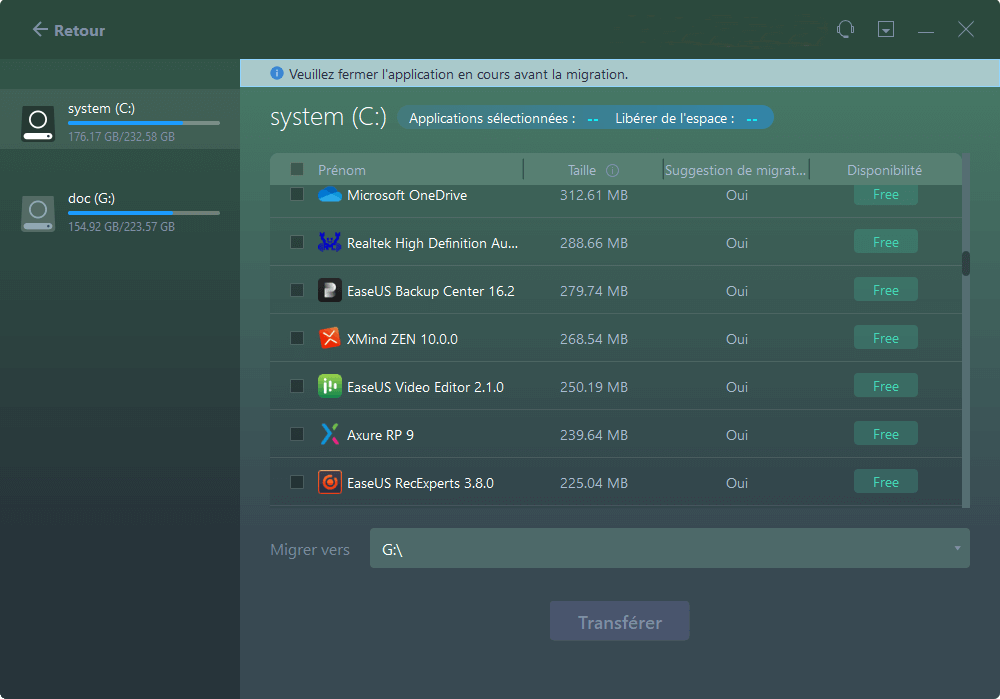Click the XMind ZEN app icon
Viewport: 1000px width, 699px height.
pos(330,338)
